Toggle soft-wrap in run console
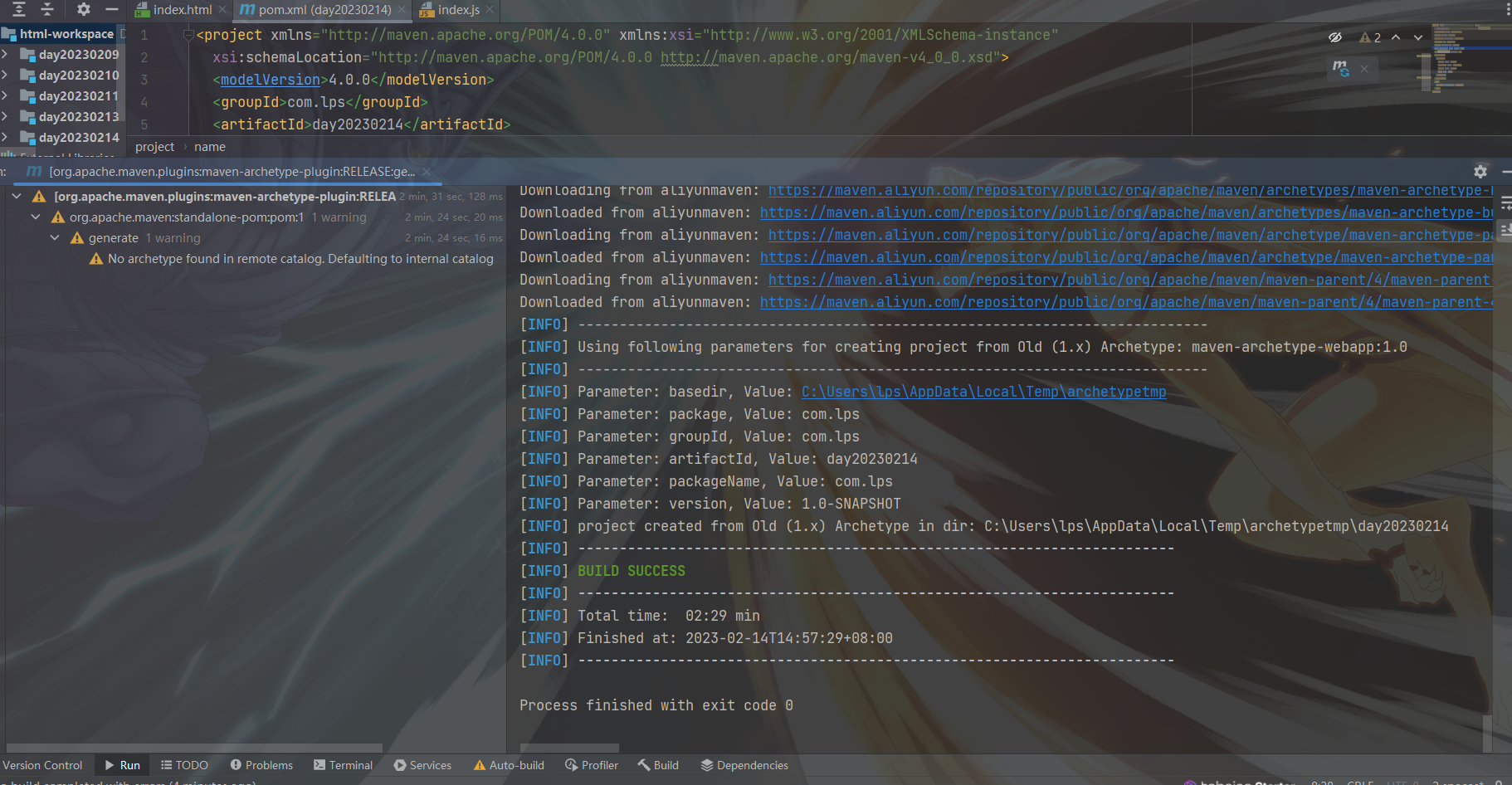This screenshot has height=785, width=1512. (1505, 204)
